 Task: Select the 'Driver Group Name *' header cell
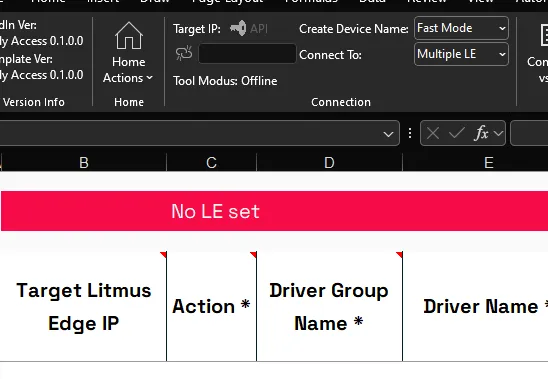(x=329, y=306)
